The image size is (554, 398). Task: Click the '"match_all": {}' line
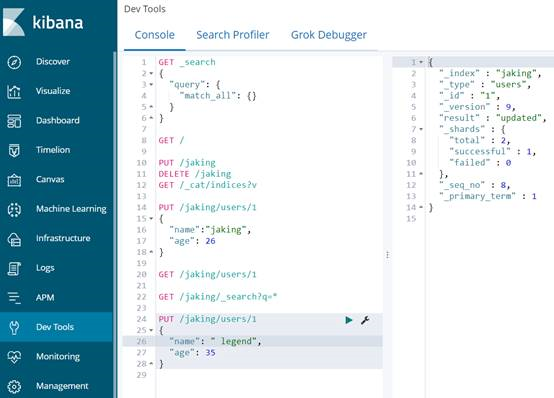pos(218,96)
